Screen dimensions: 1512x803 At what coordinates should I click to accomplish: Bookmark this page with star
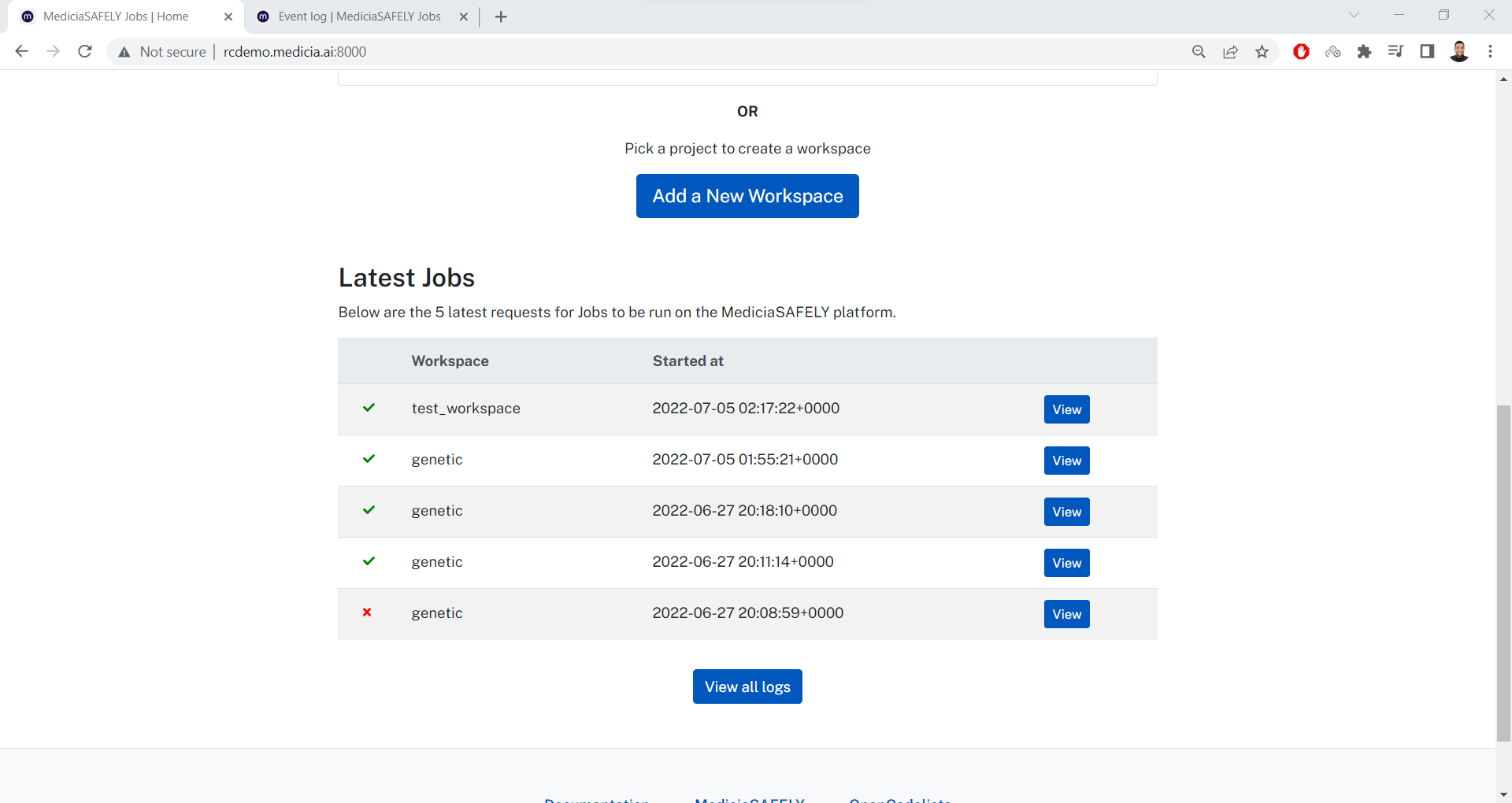tap(1262, 52)
